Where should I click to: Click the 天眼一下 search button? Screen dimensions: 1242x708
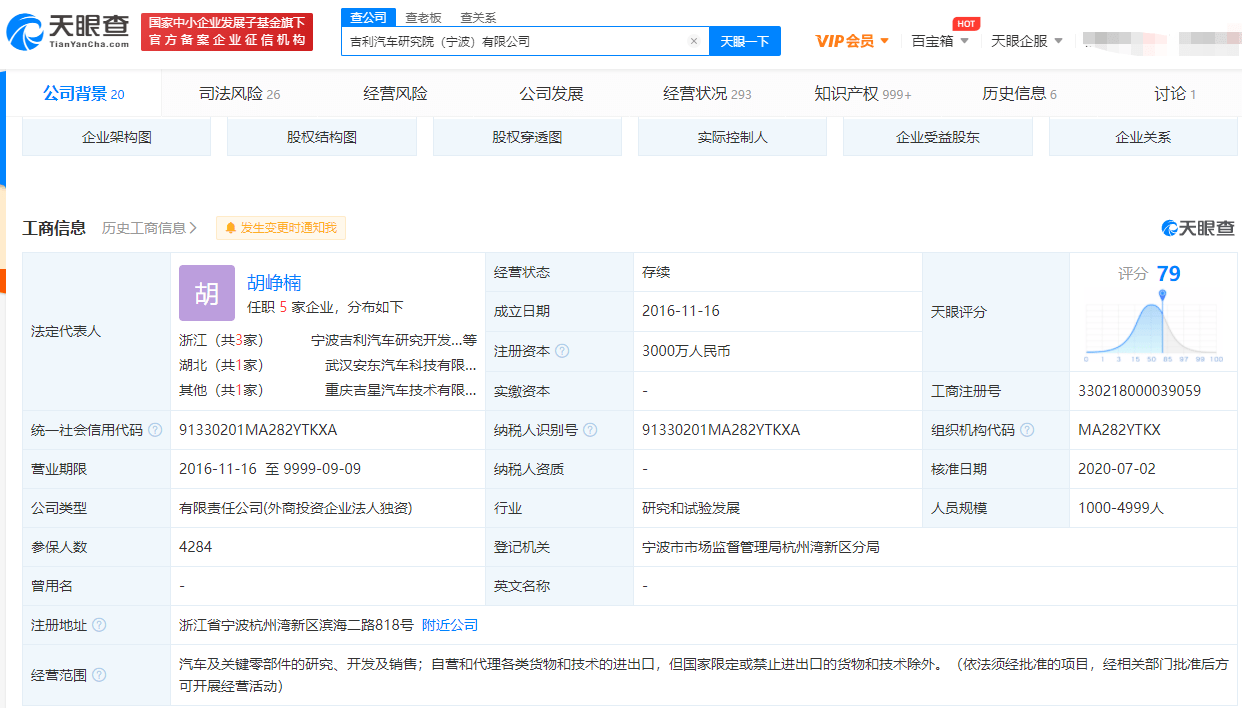click(745, 41)
